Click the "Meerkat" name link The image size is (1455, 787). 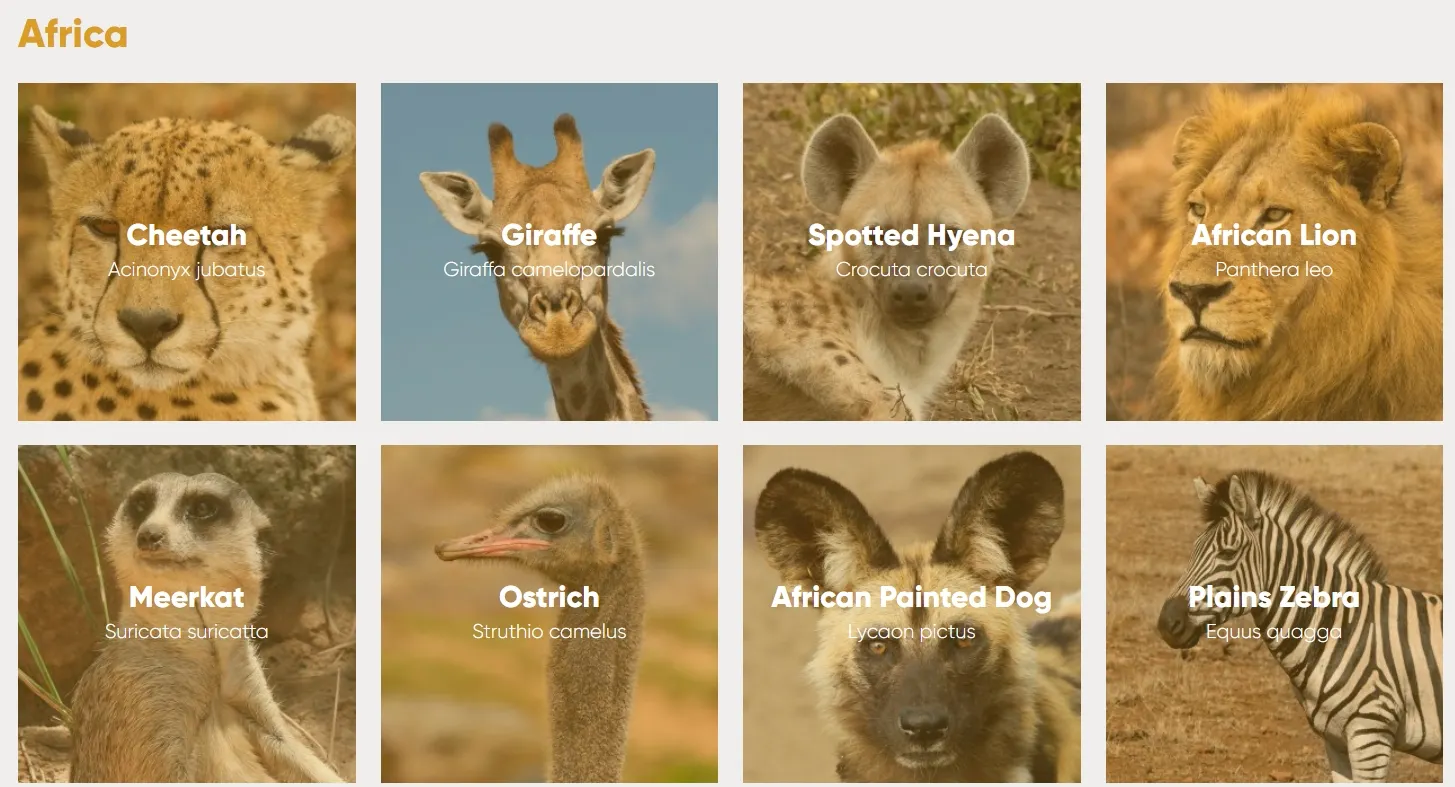(186, 597)
